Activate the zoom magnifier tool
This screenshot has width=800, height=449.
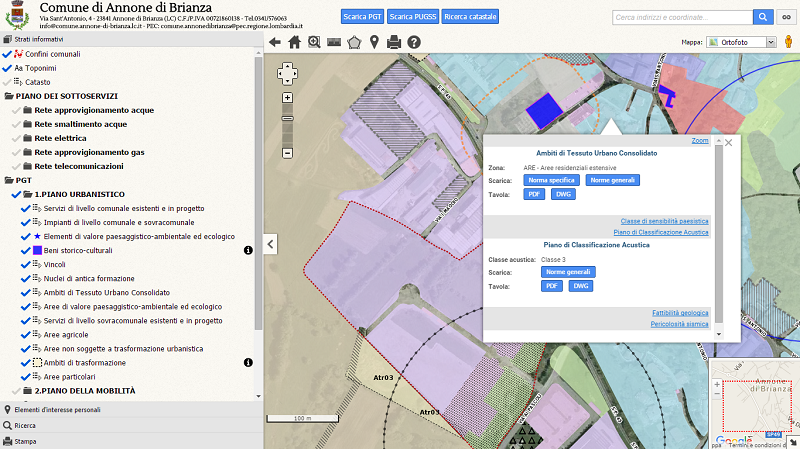click(x=314, y=42)
